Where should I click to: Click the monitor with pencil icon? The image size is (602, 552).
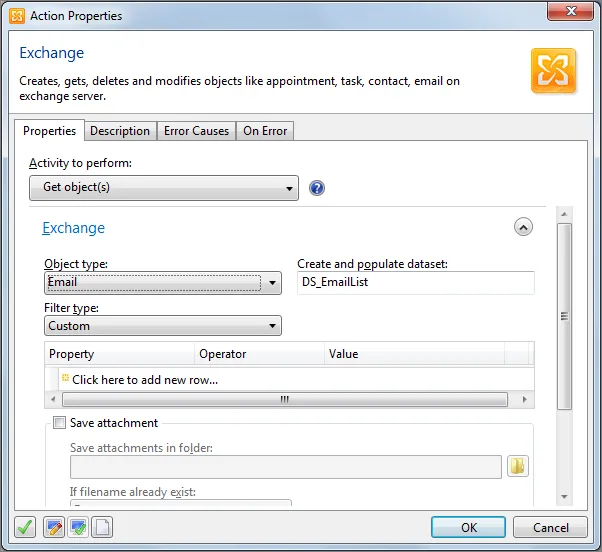point(54,527)
